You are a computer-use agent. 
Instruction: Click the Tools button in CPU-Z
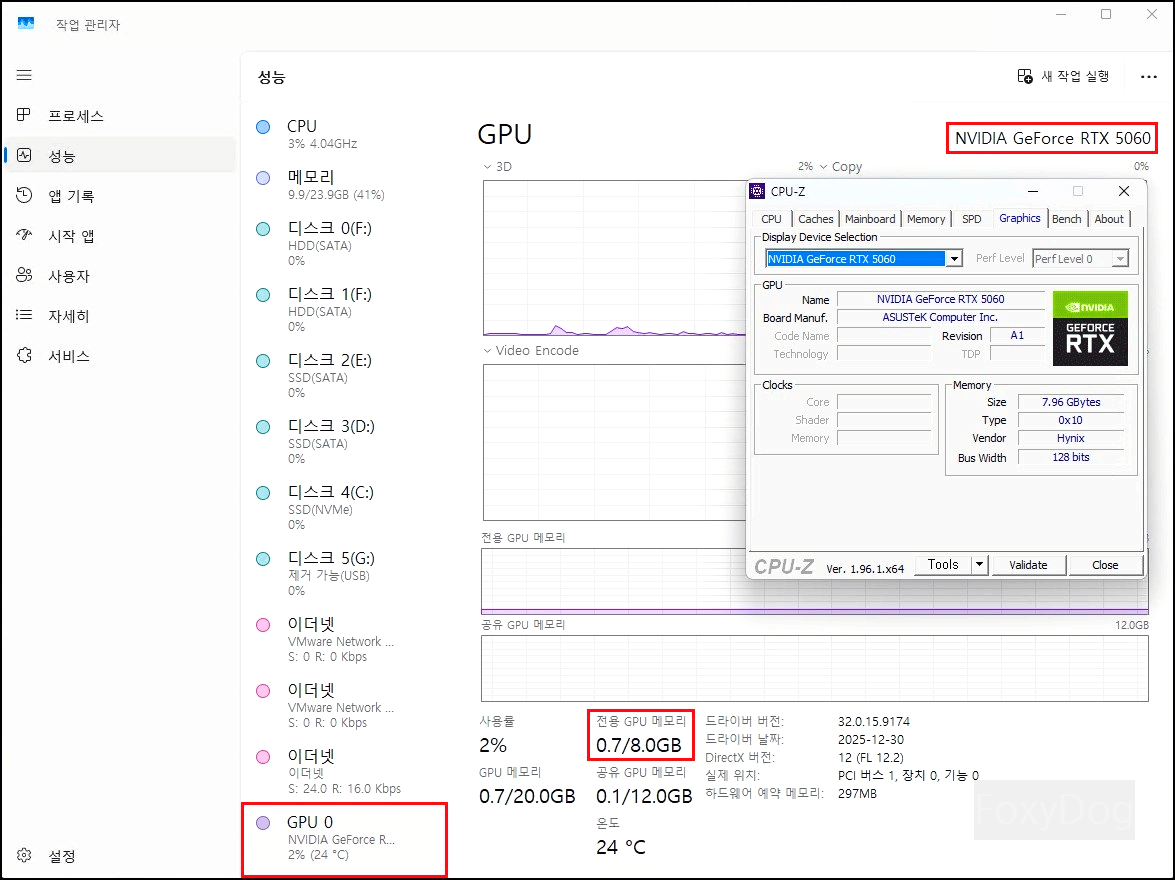tap(943, 564)
